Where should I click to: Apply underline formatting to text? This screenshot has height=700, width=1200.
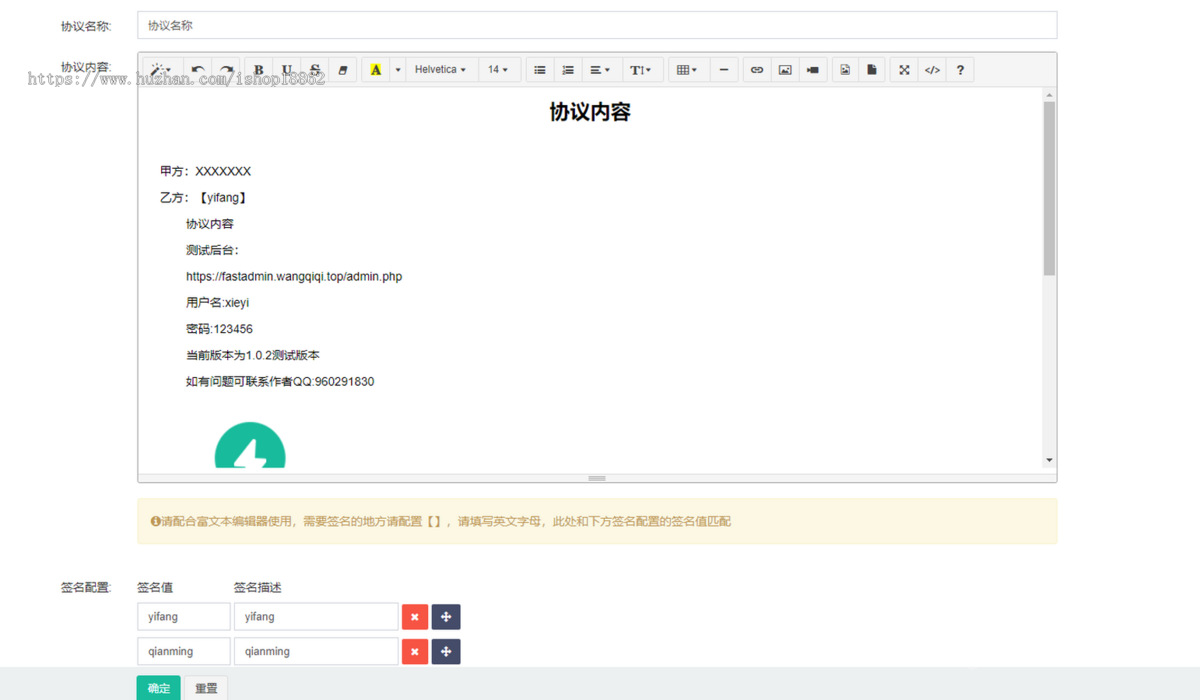pos(287,69)
